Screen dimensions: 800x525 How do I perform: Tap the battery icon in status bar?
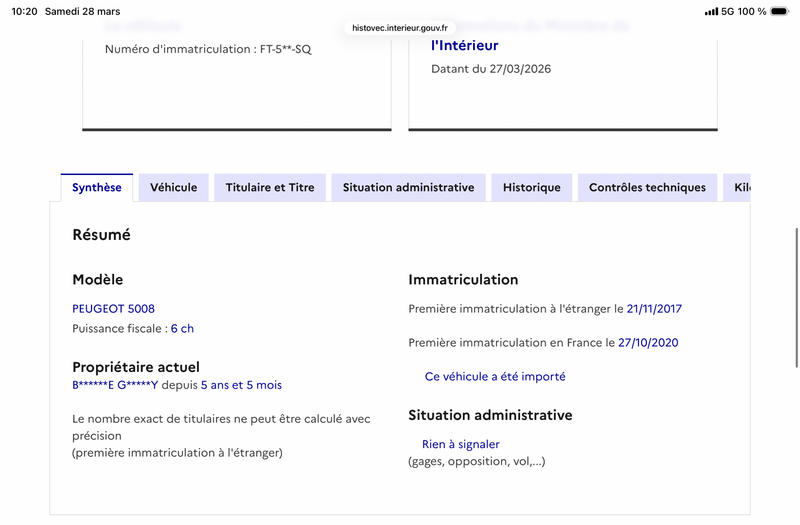[x=782, y=11]
